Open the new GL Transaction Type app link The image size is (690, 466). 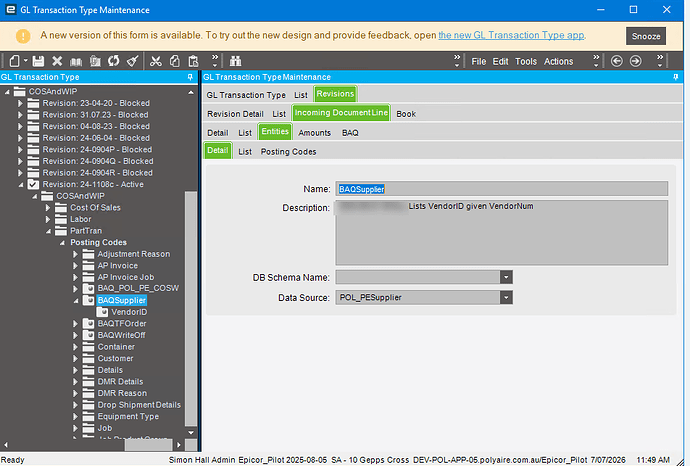click(x=511, y=35)
